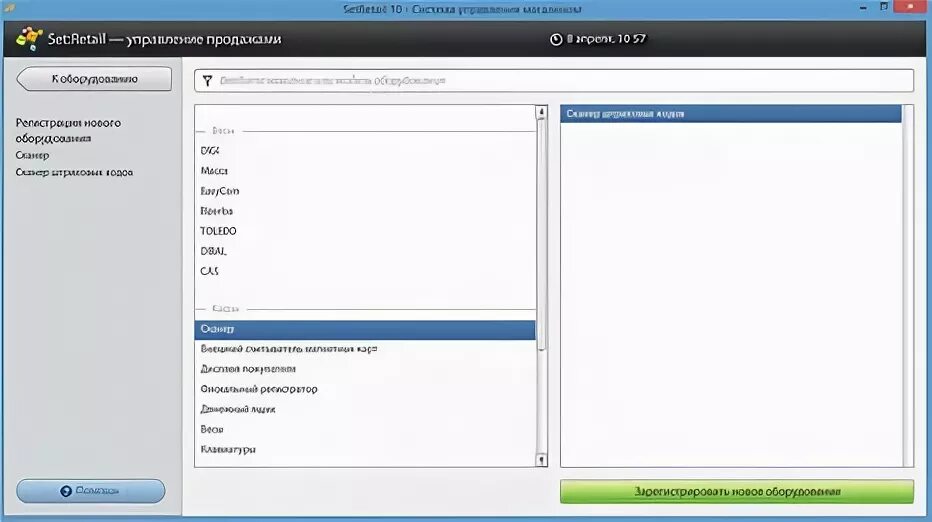
Task: Click Регистрация нового оборудования in the left sidebar
Action: point(68,131)
